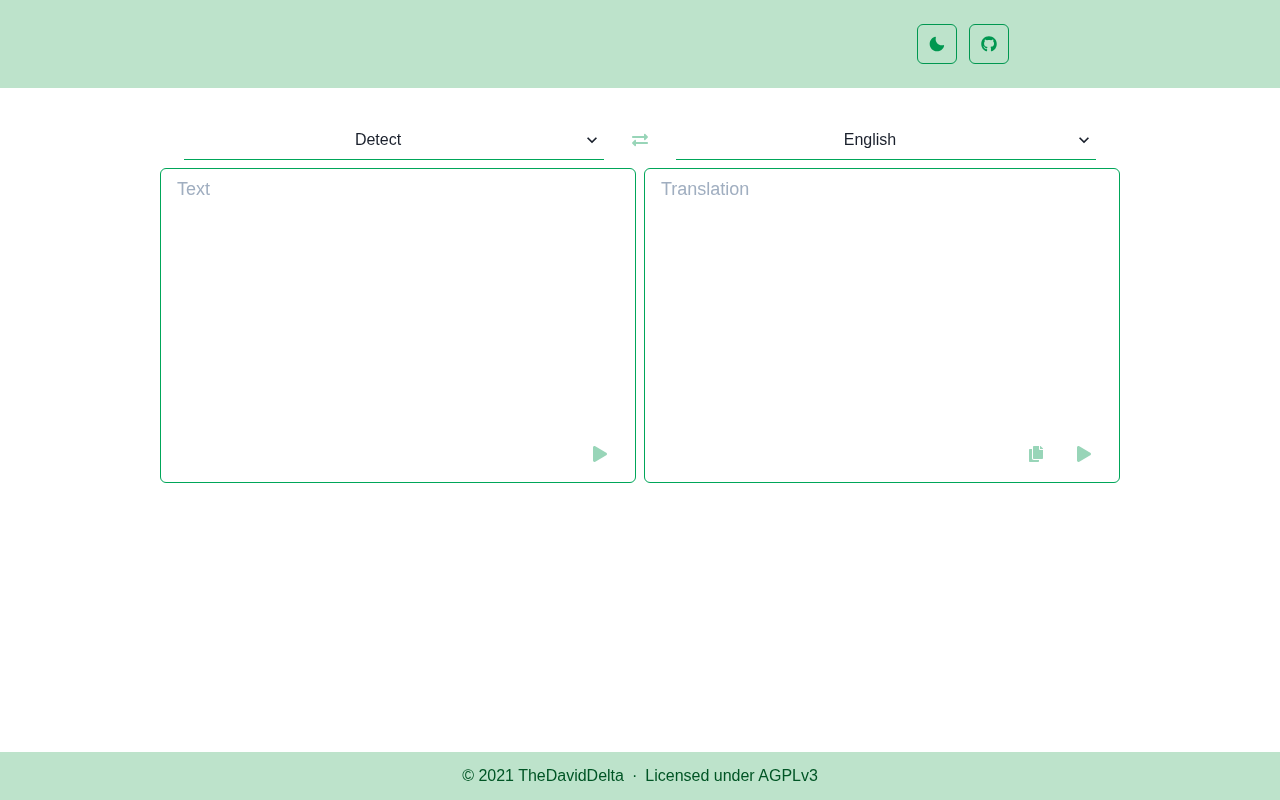
Task: Toggle dark mode with the moon icon
Action: pos(937,44)
